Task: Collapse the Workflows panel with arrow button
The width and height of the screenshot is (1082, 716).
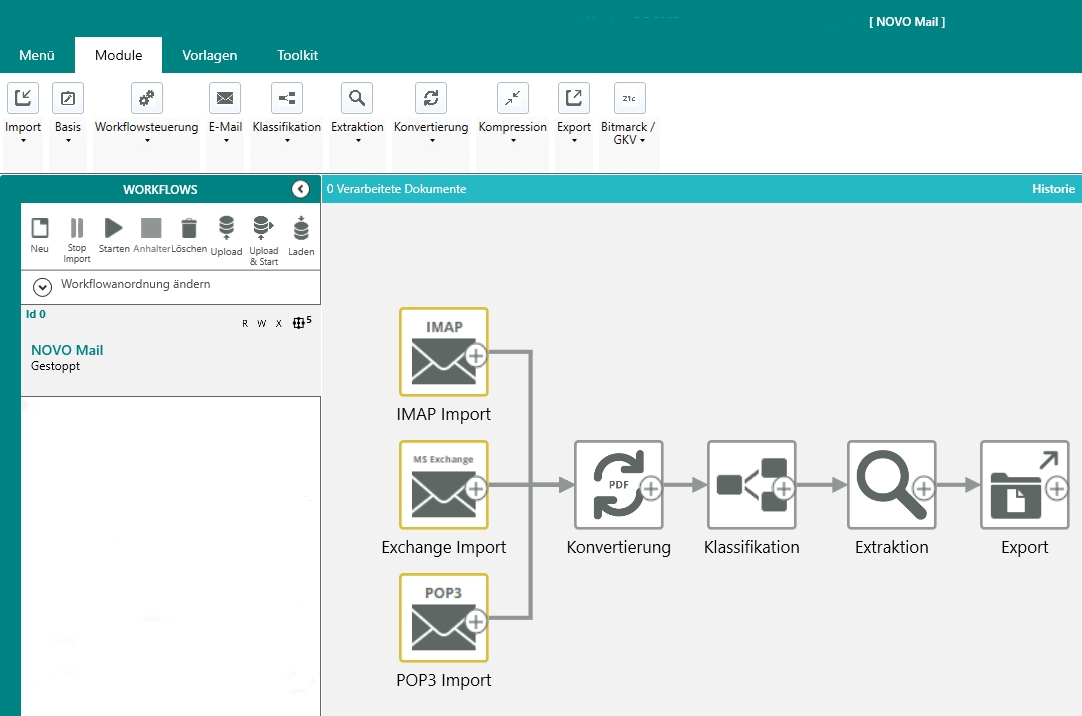Action: pyautogui.click(x=300, y=189)
